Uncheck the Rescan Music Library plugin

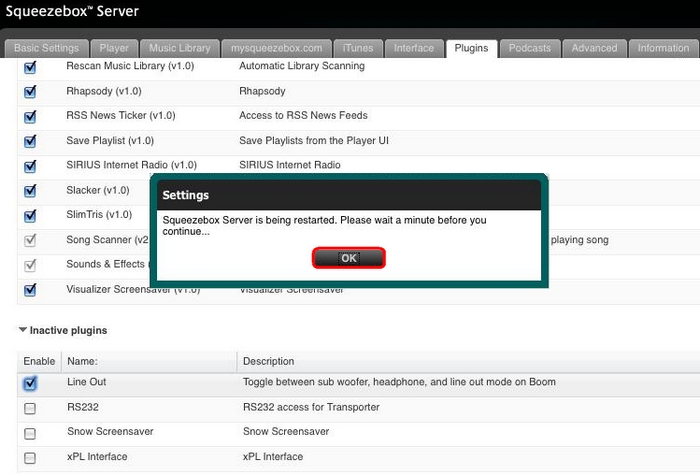[30, 67]
